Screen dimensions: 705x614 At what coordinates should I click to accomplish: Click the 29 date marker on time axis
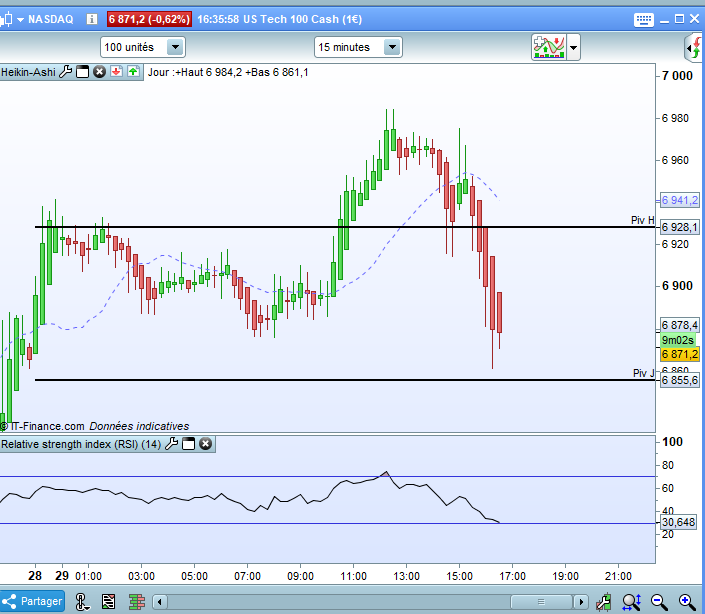pos(62,576)
